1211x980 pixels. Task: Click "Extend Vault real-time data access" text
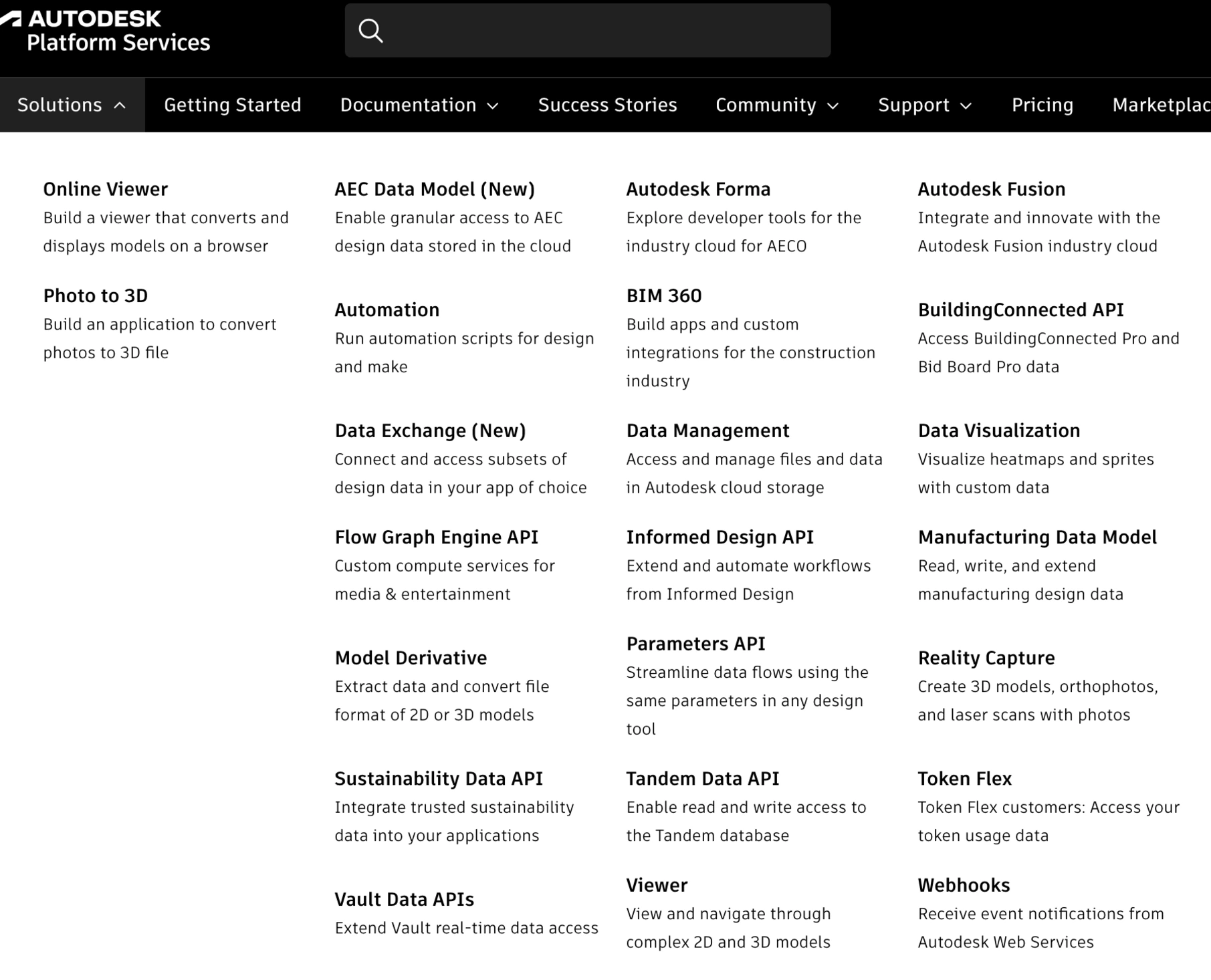click(467, 928)
